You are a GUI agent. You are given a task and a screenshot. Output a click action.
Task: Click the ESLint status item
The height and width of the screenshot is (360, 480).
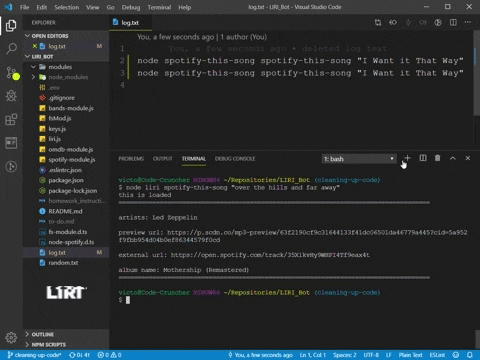pyautogui.click(x=437, y=355)
